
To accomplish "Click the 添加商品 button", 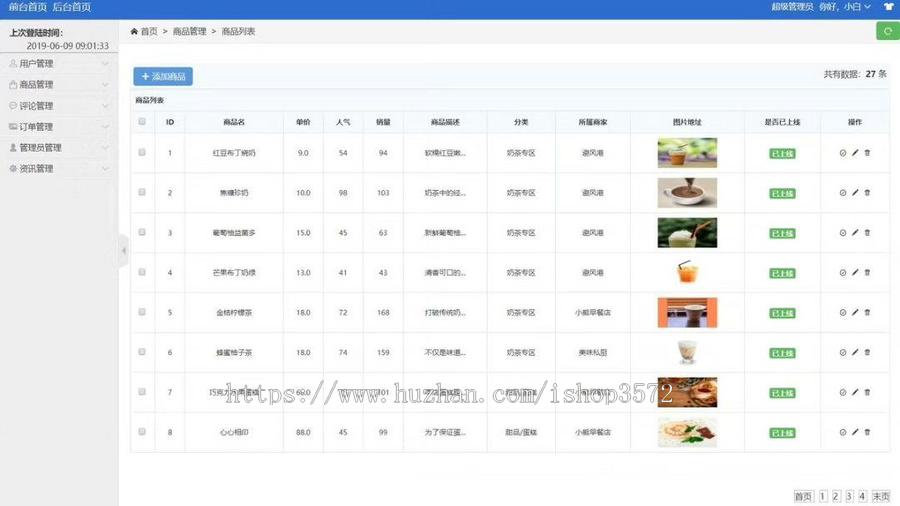I will [163, 76].
